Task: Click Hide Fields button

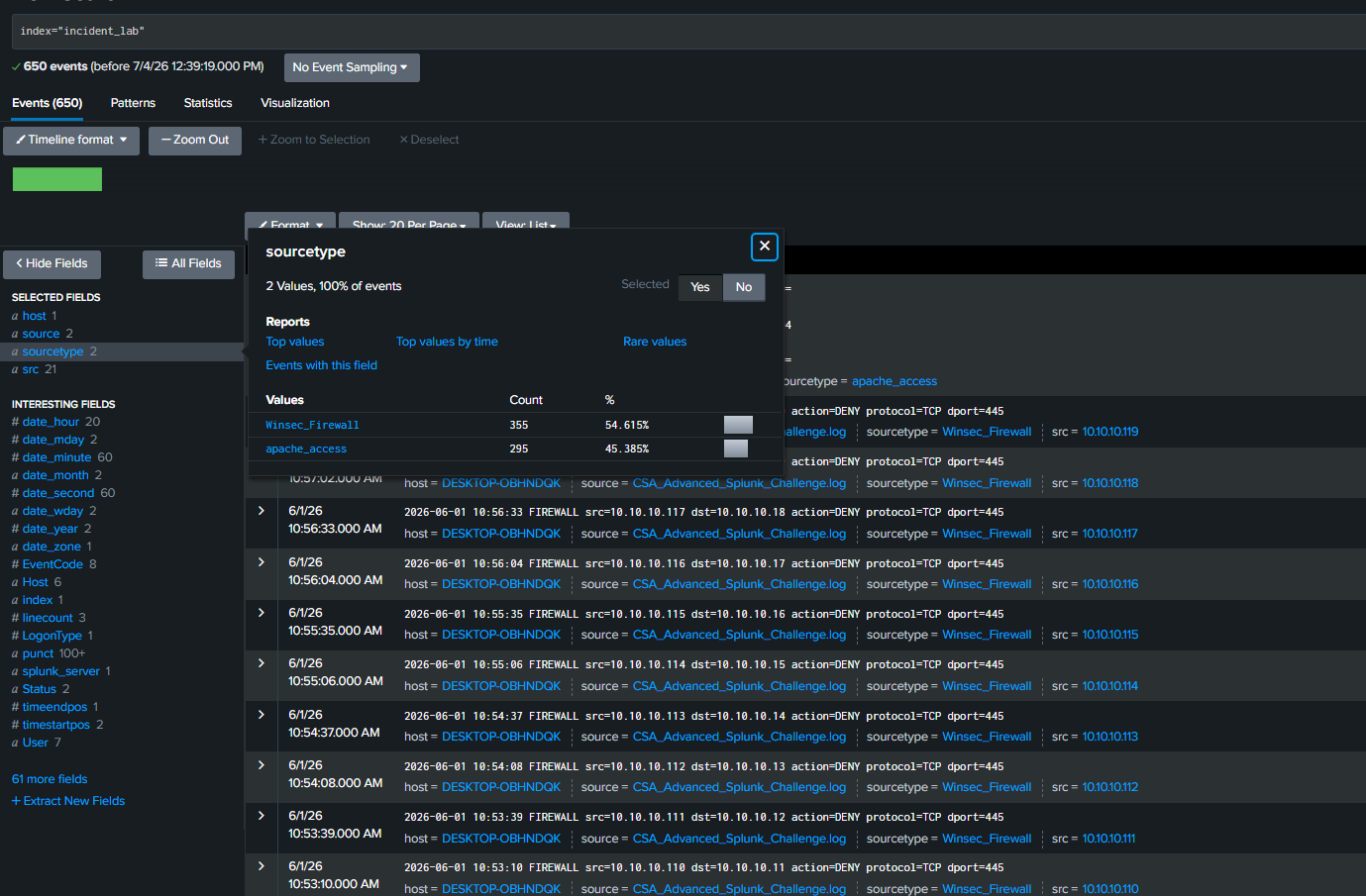Action: (52, 264)
